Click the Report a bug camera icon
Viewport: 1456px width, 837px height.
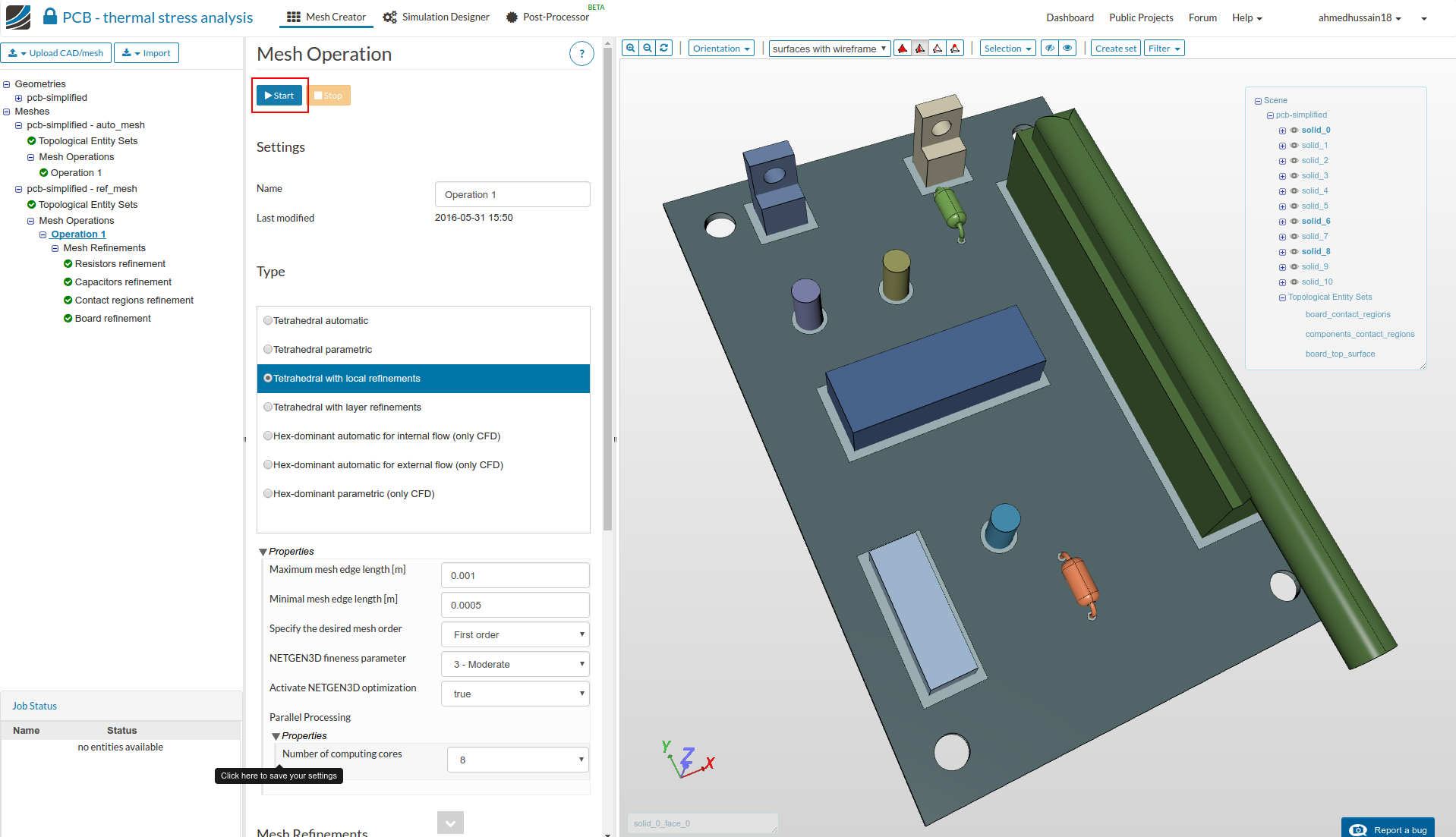tap(1359, 829)
